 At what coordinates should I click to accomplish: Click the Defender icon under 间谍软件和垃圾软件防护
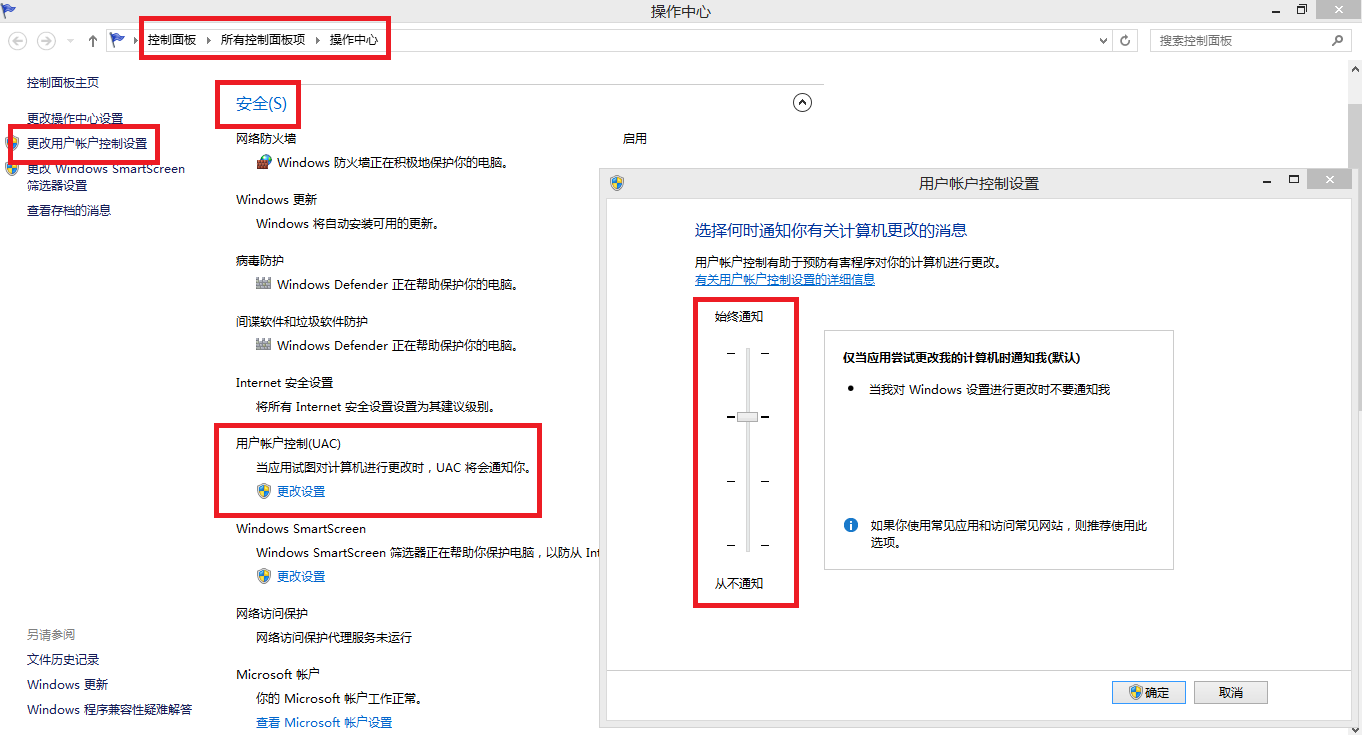pyautogui.click(x=264, y=345)
